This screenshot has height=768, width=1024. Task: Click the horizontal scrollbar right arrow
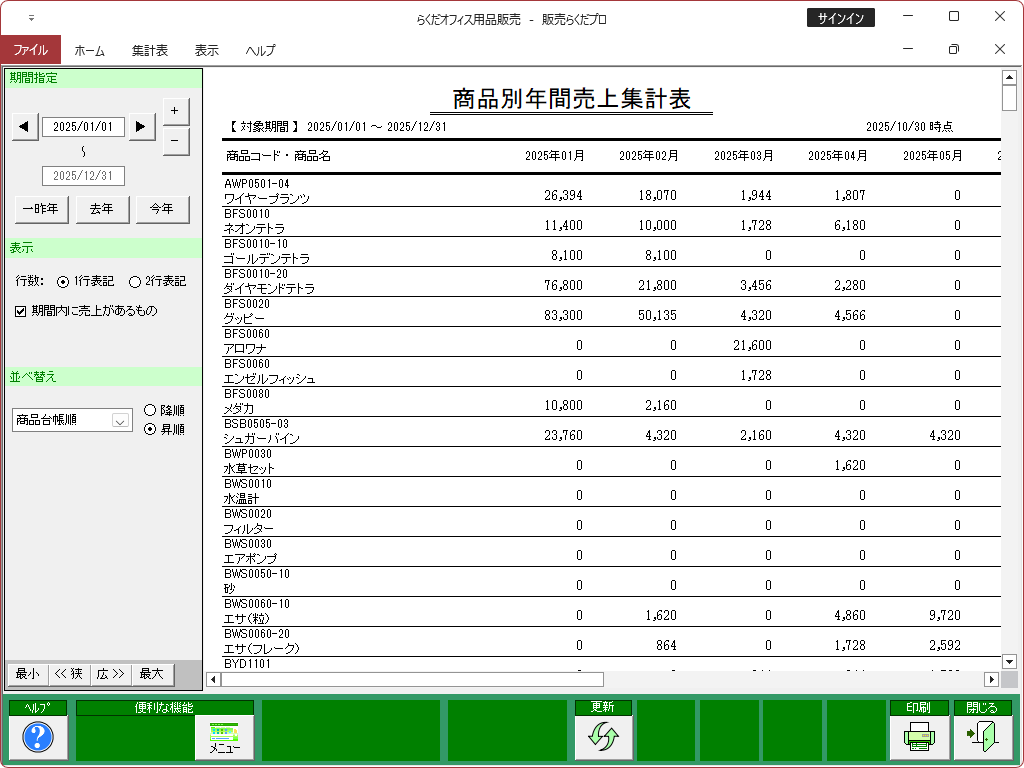992,679
